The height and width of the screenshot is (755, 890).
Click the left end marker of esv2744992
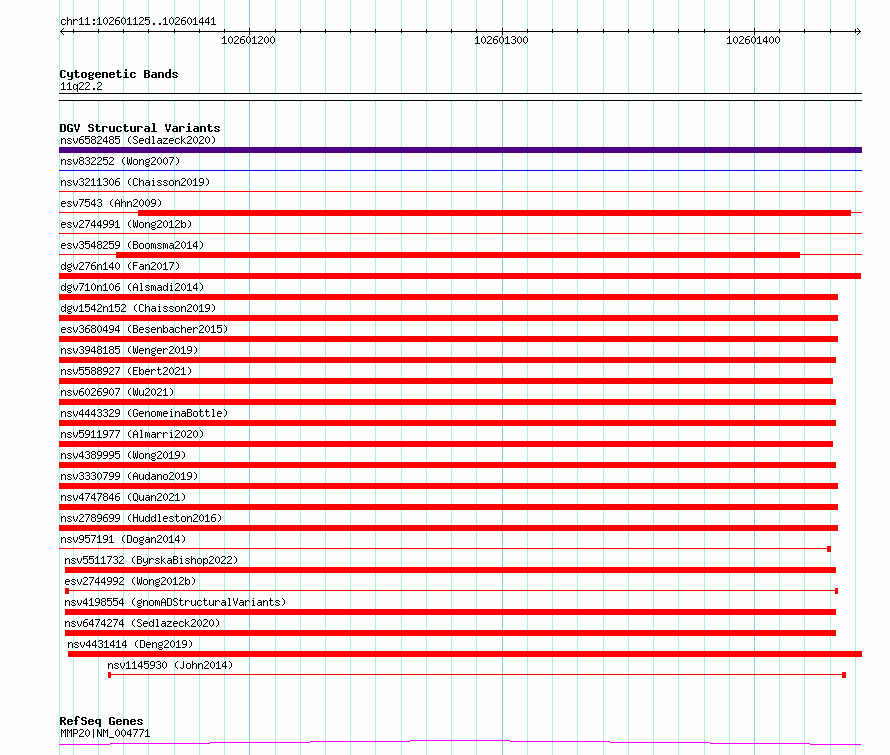67,591
